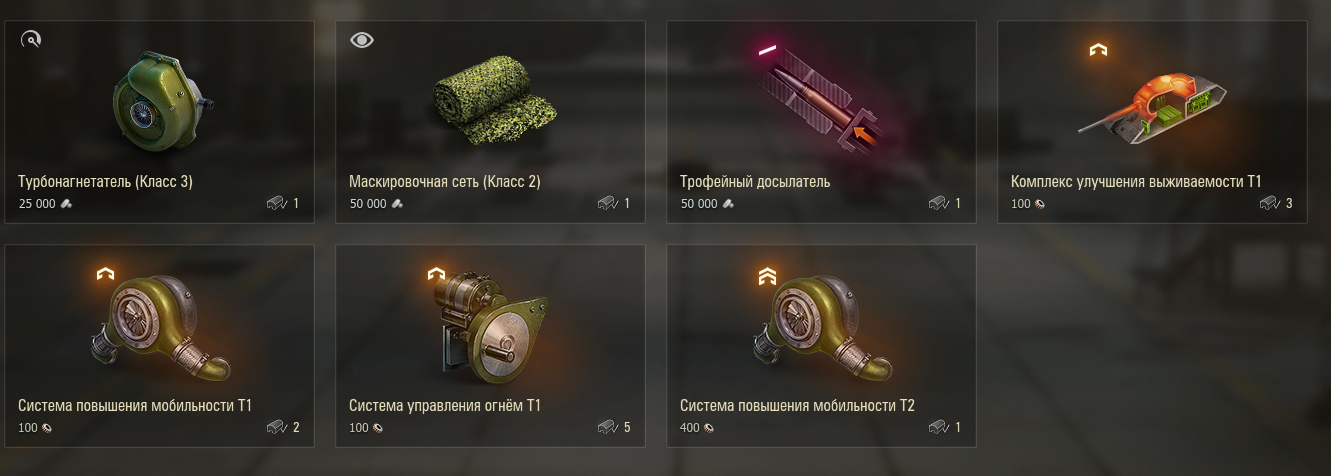
Task: Click the circular arrow icon on turbocharger card
Action: (31, 40)
